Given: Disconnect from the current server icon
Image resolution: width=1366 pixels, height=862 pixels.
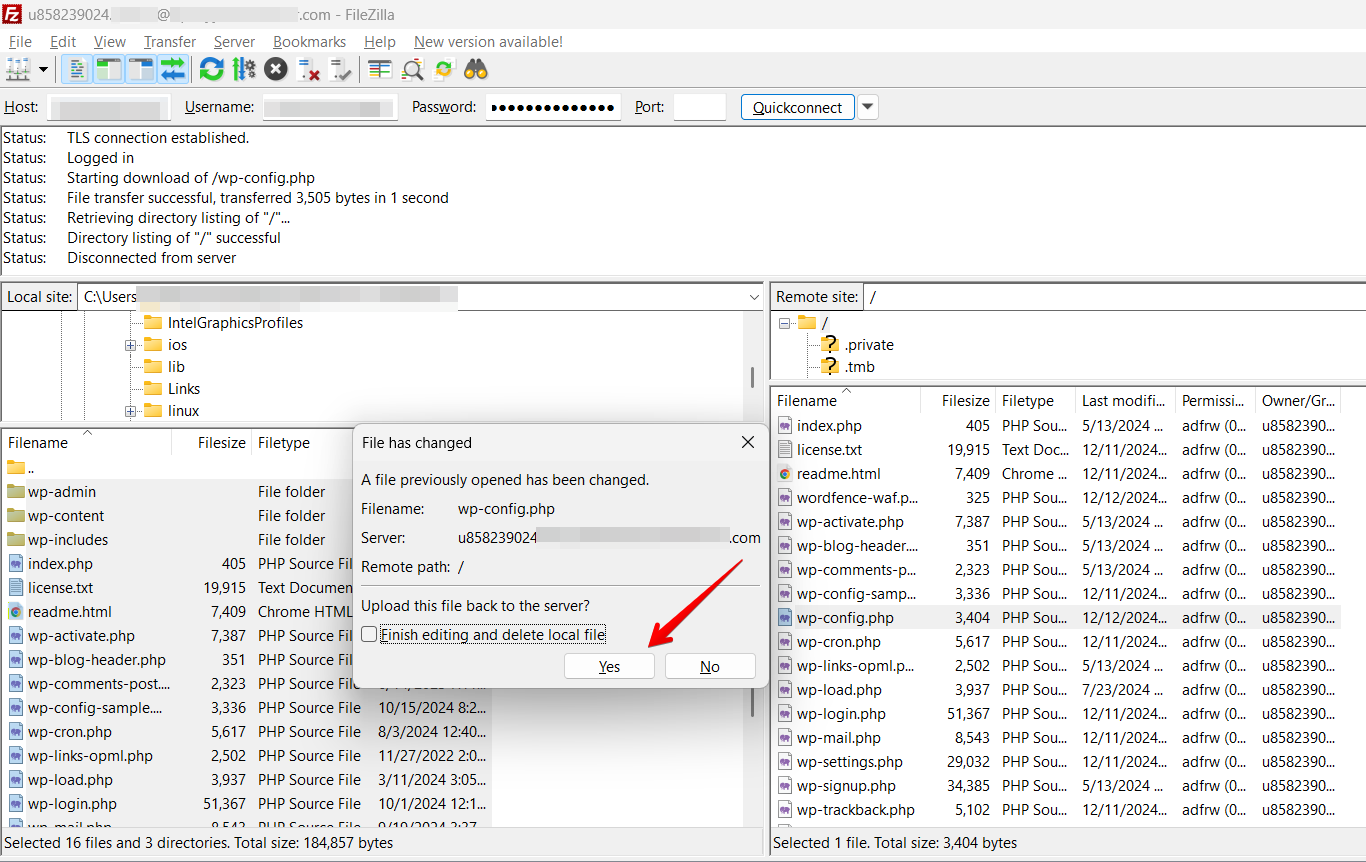Looking at the screenshot, I should (308, 70).
